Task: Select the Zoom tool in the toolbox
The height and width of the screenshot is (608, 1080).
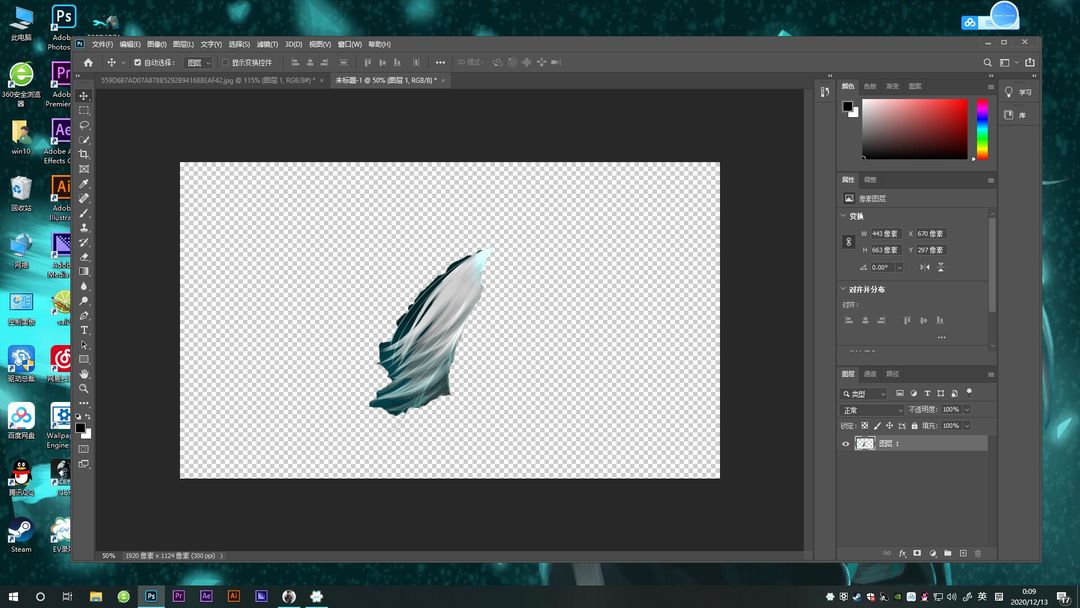Action: click(x=84, y=388)
